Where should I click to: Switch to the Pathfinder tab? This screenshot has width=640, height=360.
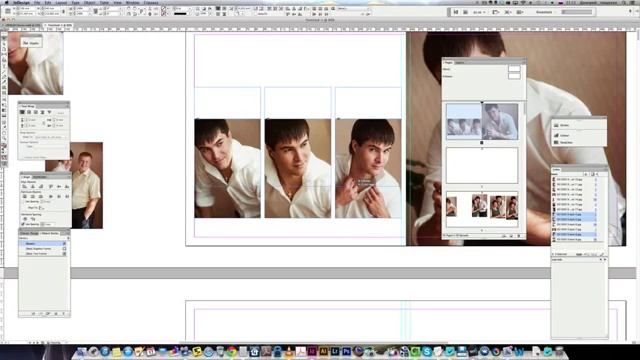[40, 177]
